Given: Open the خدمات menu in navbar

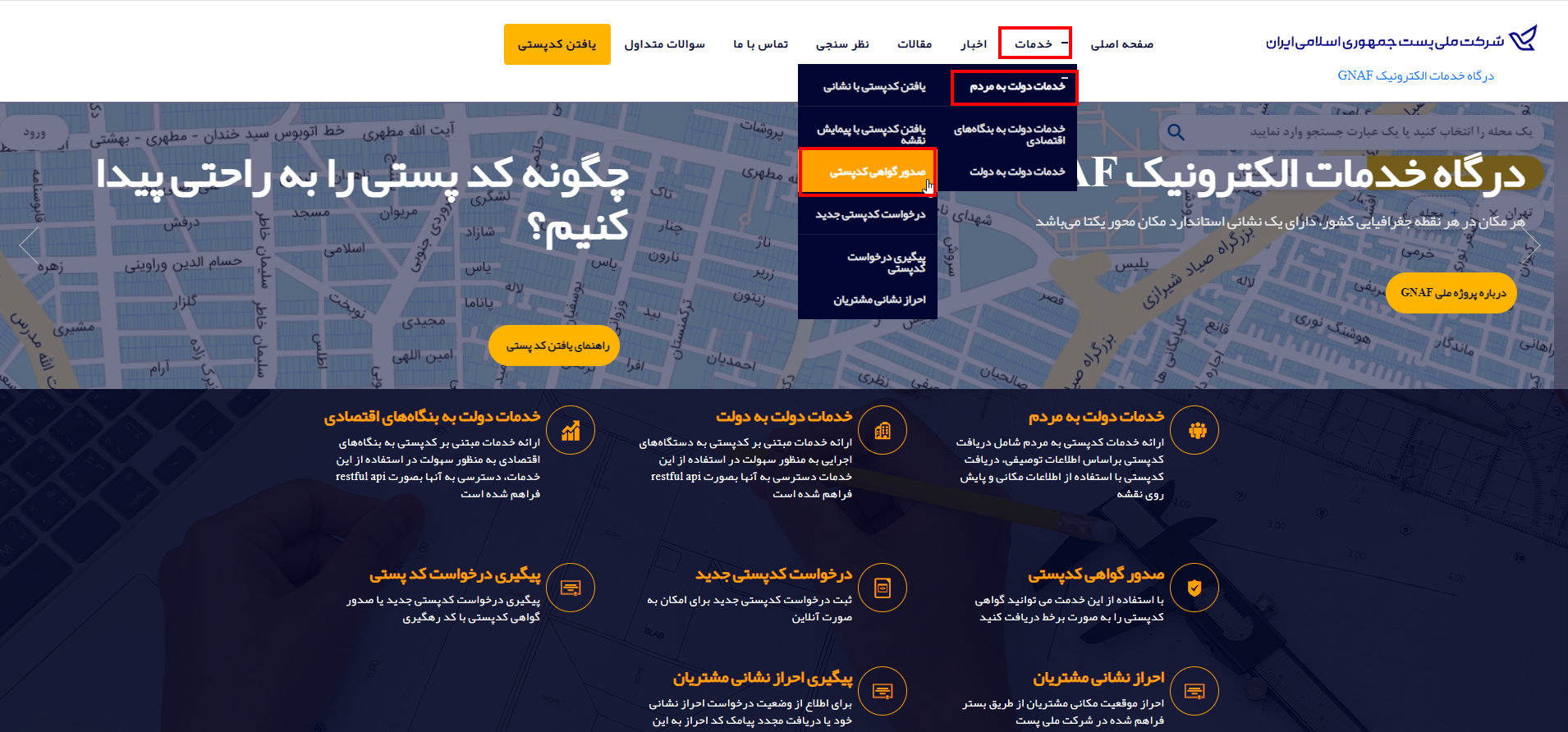Looking at the screenshot, I should (x=1034, y=43).
